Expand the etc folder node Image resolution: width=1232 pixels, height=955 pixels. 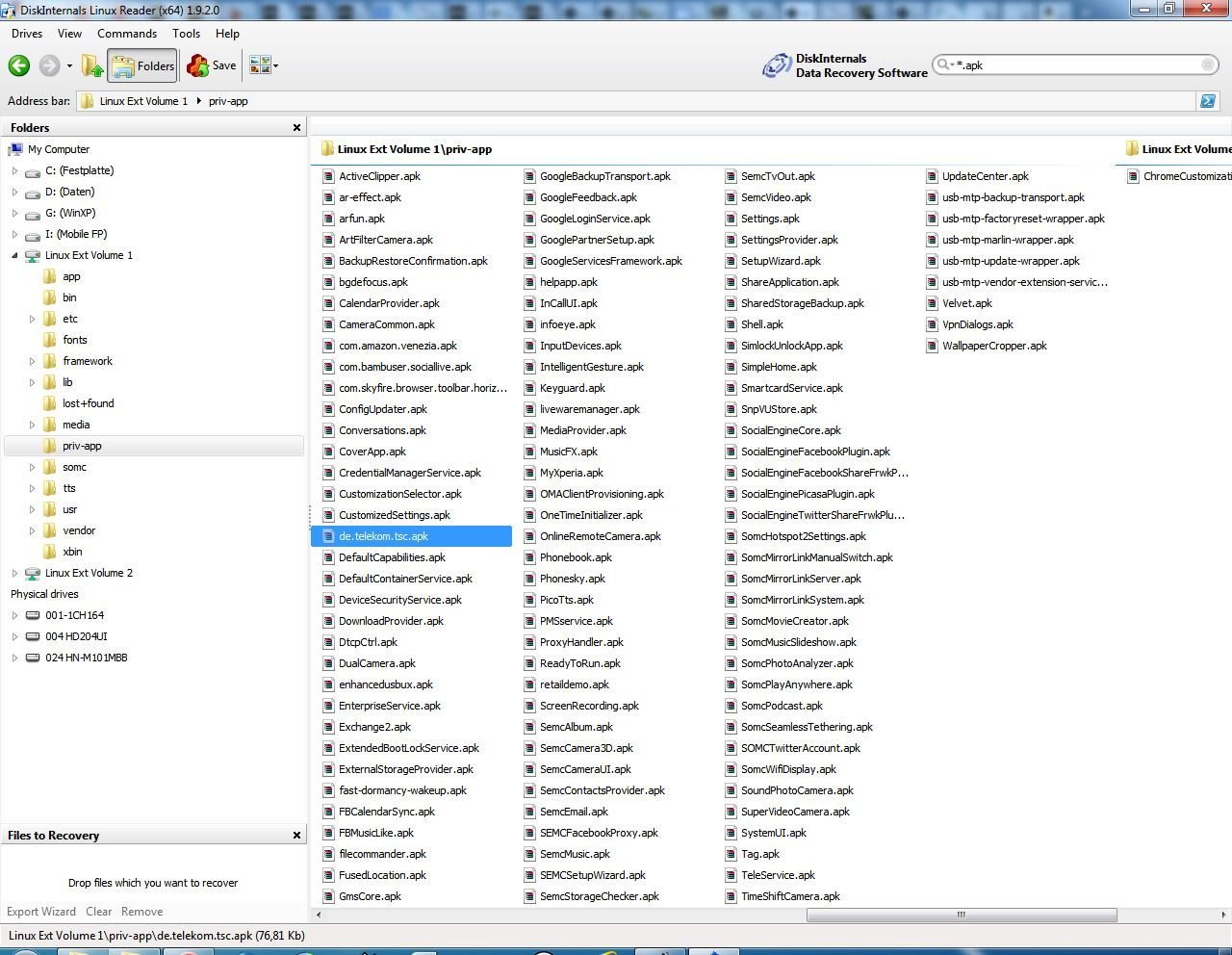[32, 319]
